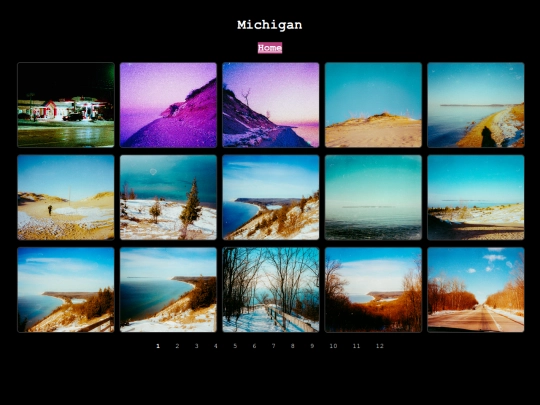Open the orange woods overlooking bay photo

(373, 290)
